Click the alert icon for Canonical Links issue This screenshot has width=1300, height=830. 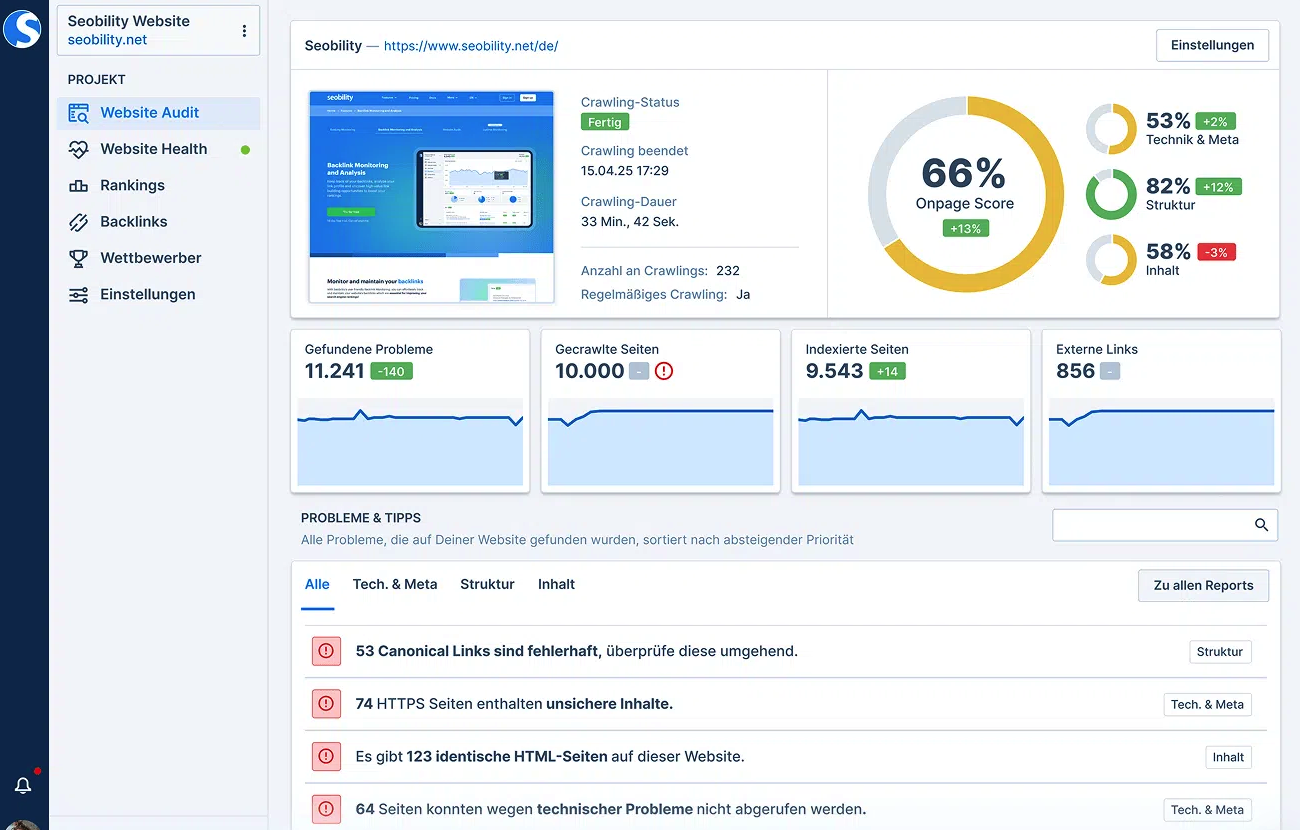tap(326, 651)
